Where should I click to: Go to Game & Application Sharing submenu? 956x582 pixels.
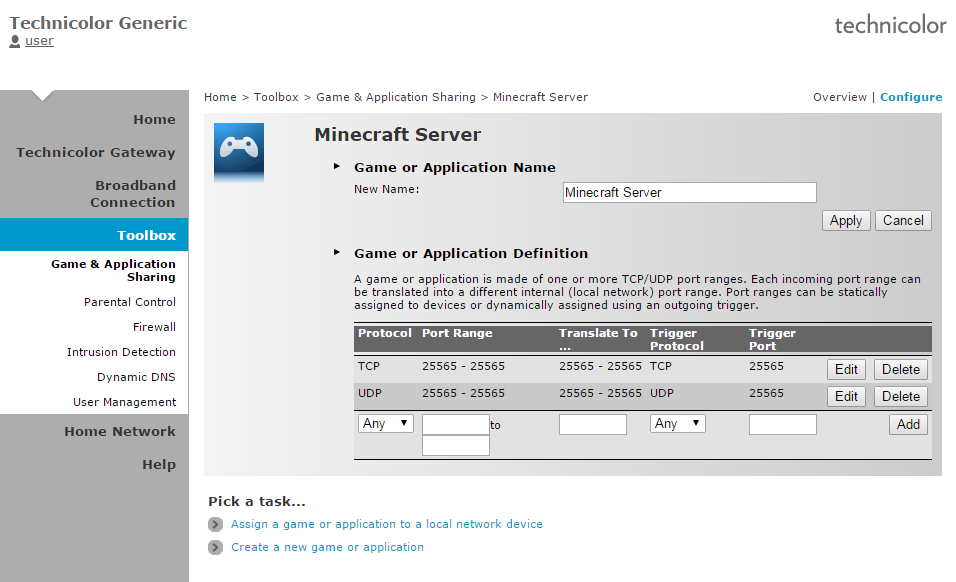click(113, 271)
